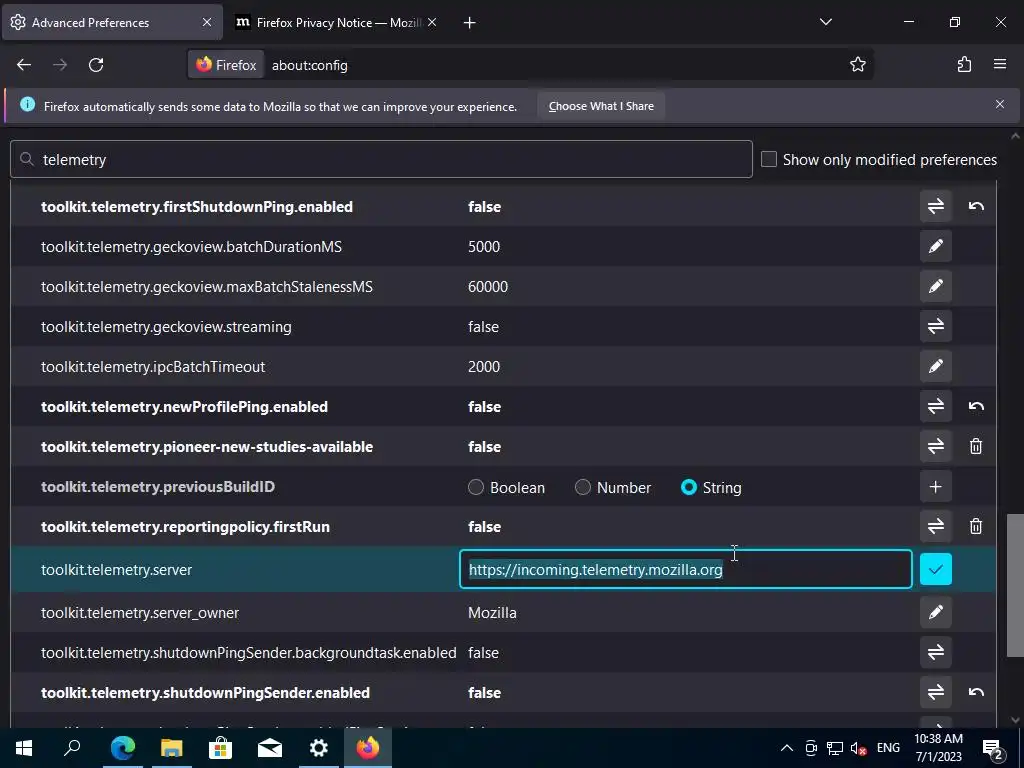1024x768 pixels.
Task: Reset toolkit.telemetry.newProfilePing.enabled to default
Action: pos(976,406)
